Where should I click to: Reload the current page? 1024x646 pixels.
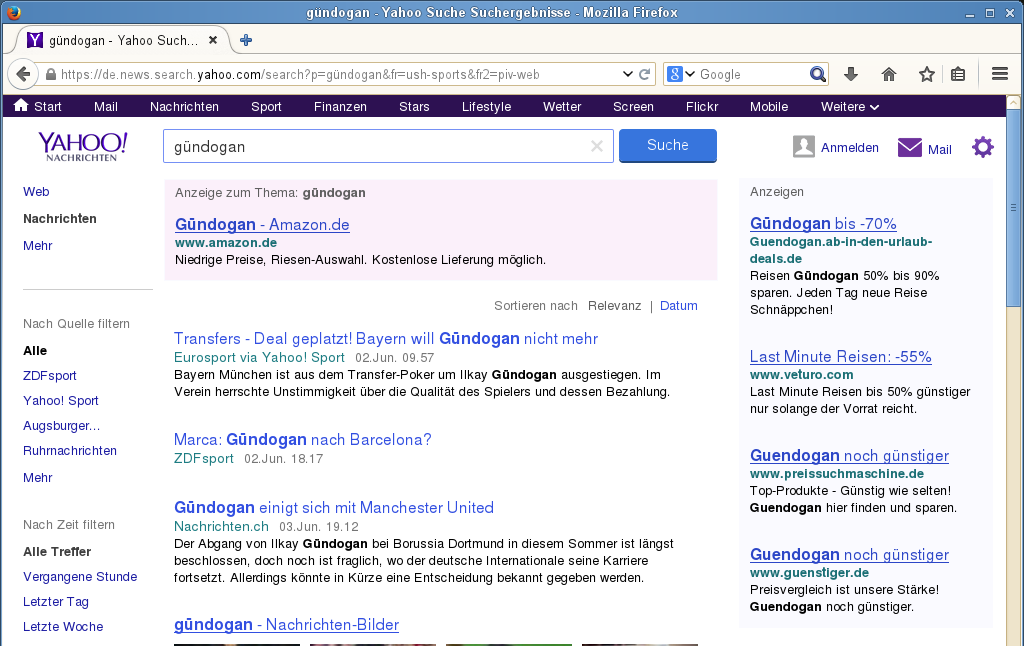[x=645, y=74]
